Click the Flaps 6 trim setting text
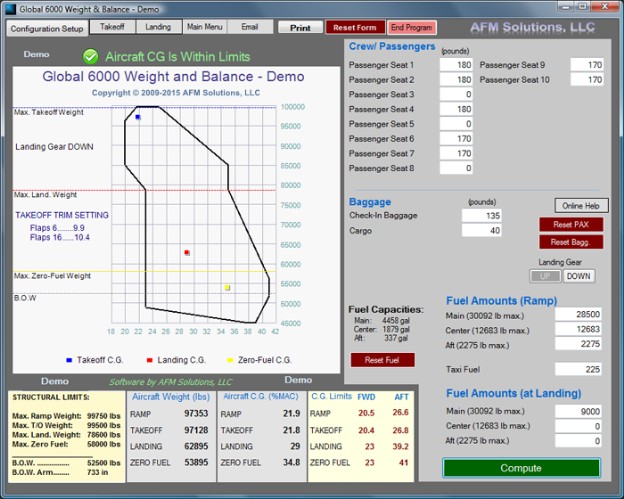The height and width of the screenshot is (499, 624). pos(57,228)
